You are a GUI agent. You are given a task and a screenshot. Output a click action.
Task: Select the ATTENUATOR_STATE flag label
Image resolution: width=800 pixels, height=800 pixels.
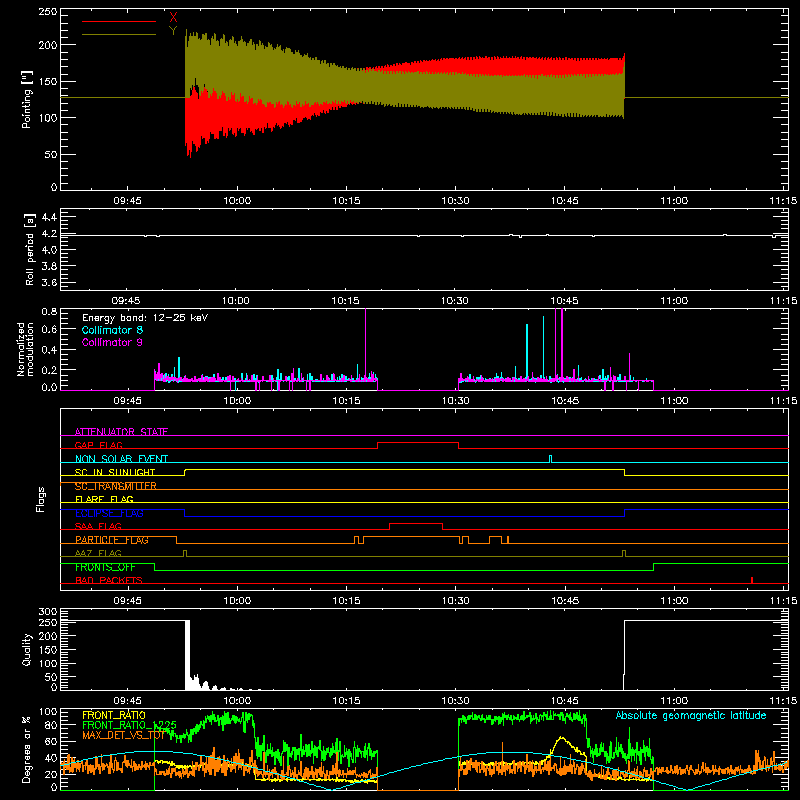pos(121,432)
